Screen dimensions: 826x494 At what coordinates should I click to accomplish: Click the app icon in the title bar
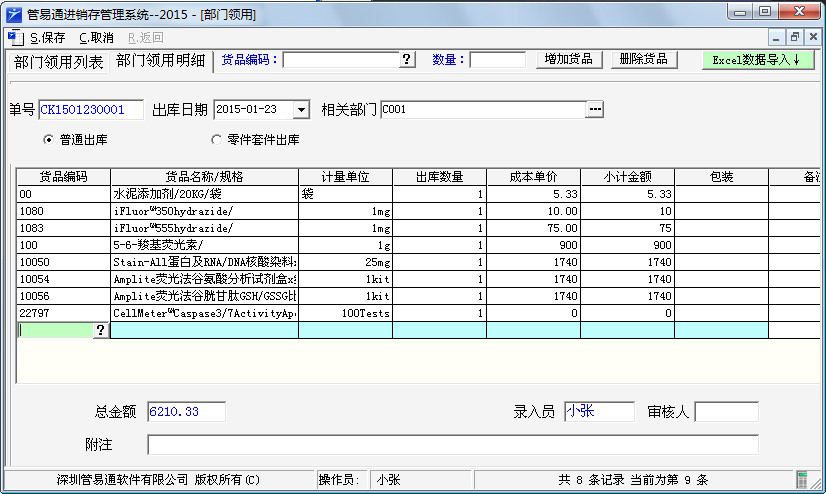click(x=13, y=12)
